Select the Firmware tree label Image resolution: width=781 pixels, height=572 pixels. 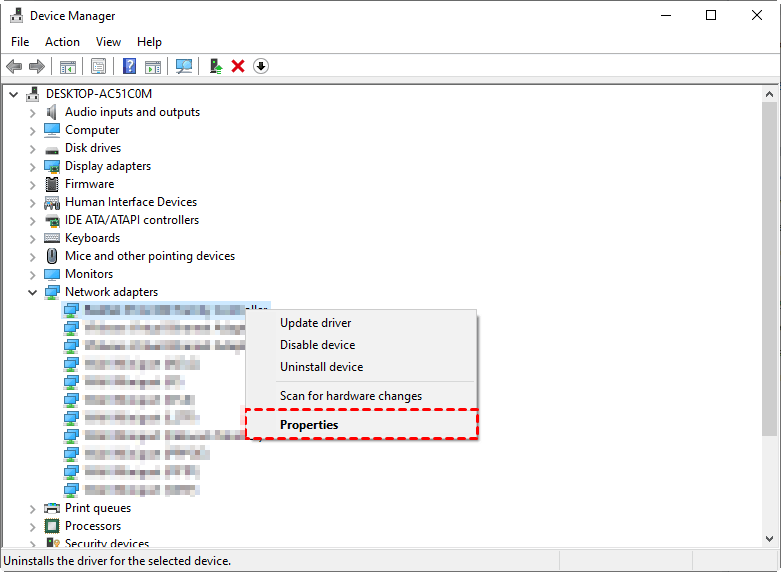(89, 184)
